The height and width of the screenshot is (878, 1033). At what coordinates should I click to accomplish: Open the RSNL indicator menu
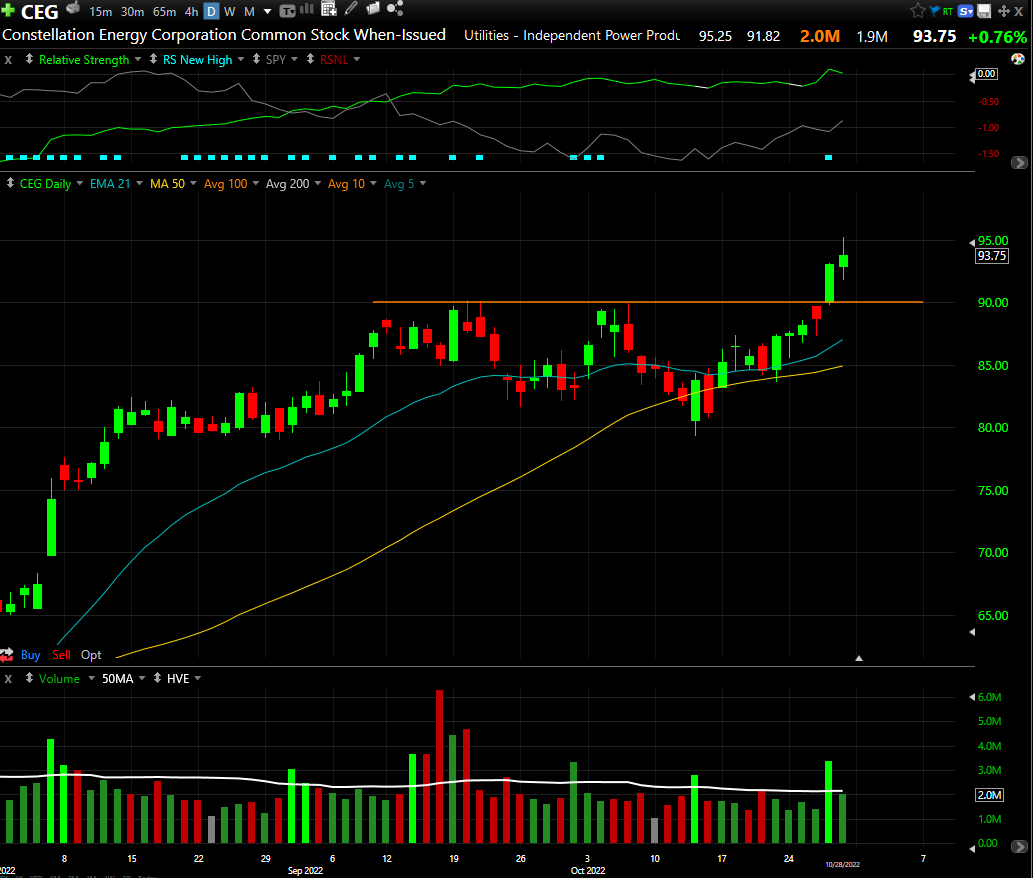[357, 59]
